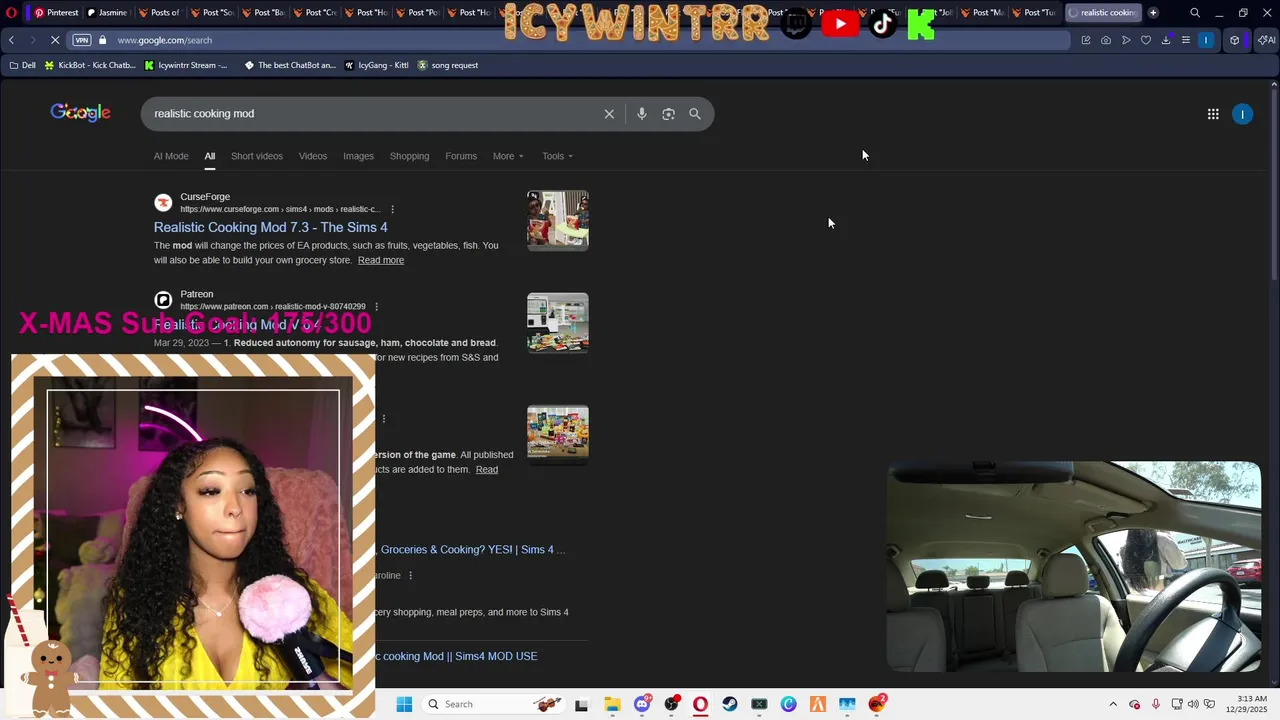This screenshot has height=720, width=1280.
Task: Open Opera Easy Setup sliders icon
Action: (1186, 40)
